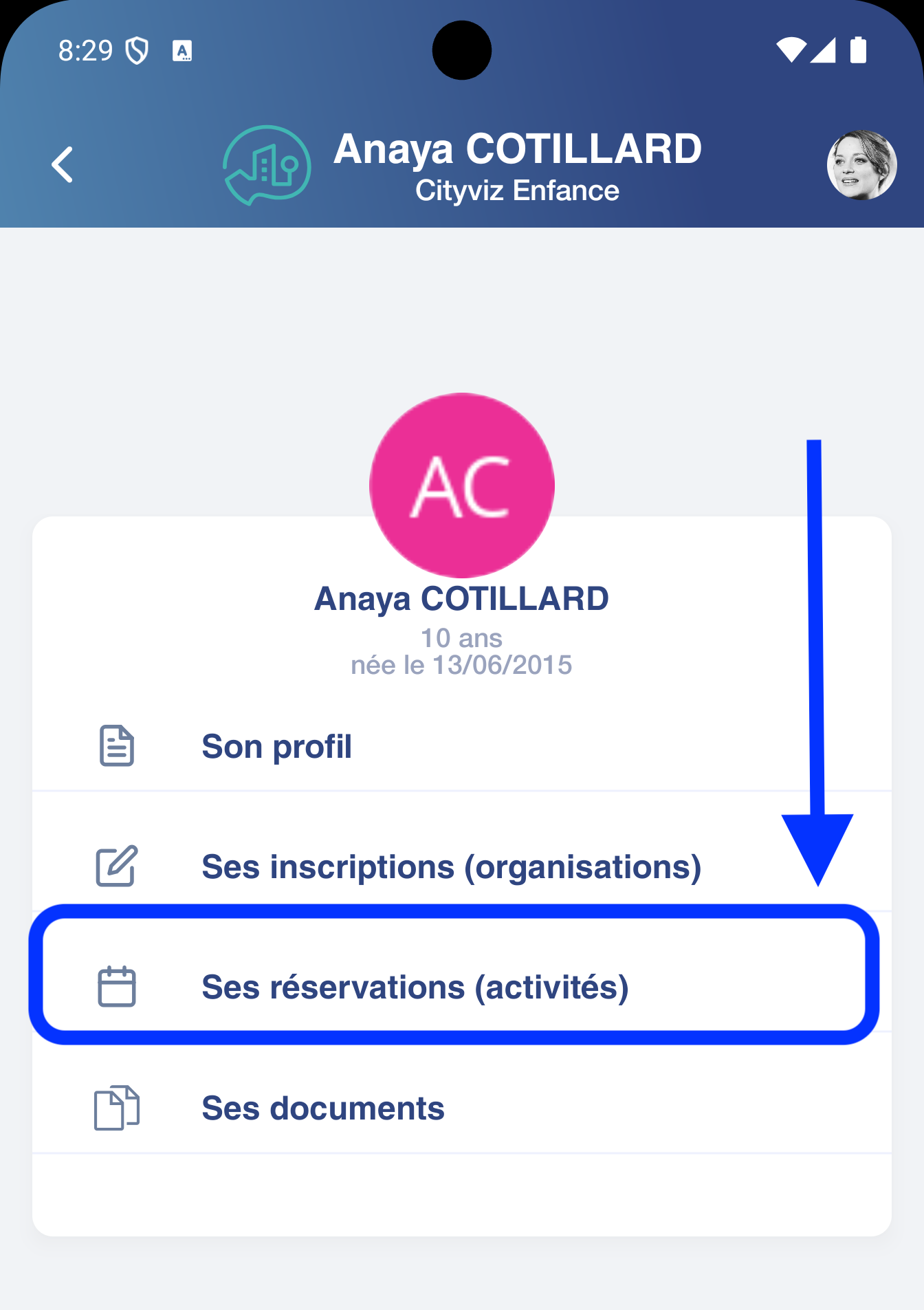This screenshot has width=924, height=1310.
Task: Tap the back chevron in header
Action: (x=63, y=165)
